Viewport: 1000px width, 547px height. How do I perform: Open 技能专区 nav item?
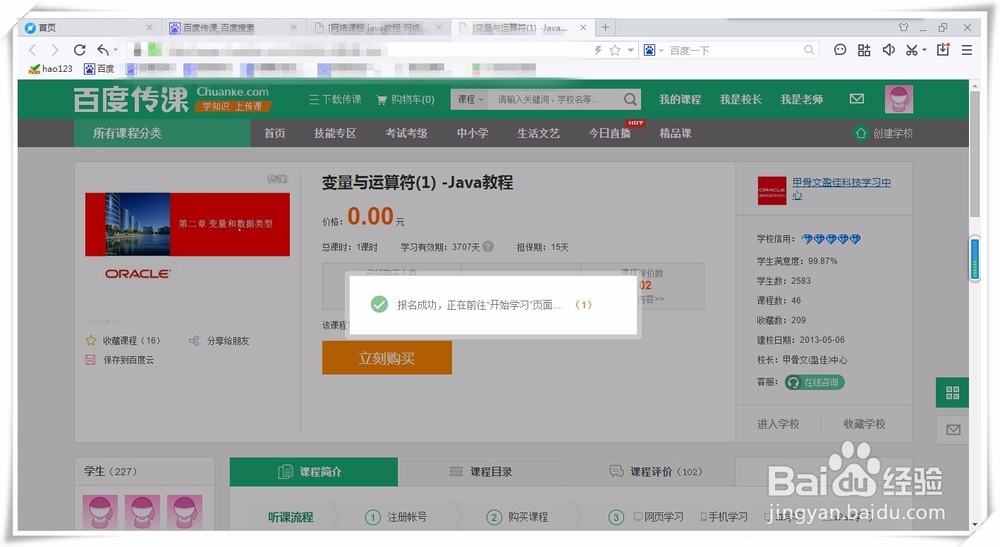tap(335, 133)
